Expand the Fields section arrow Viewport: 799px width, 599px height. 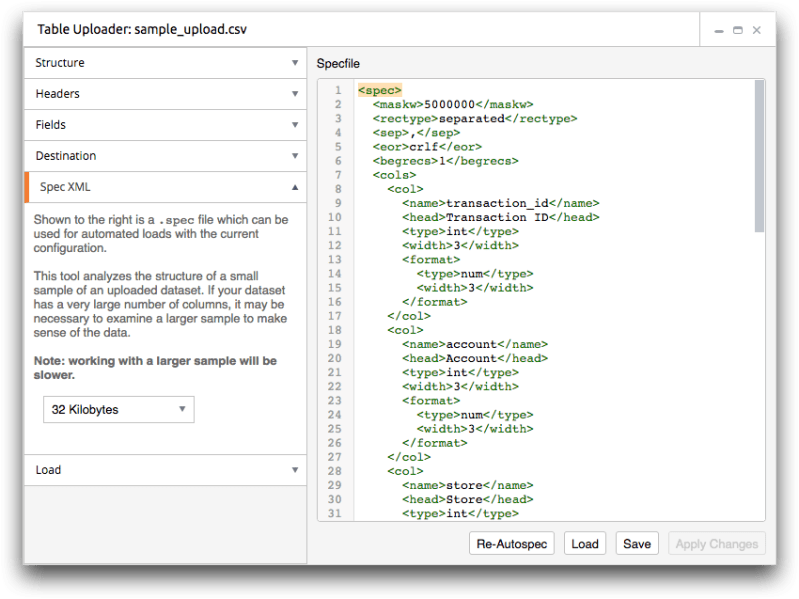click(x=295, y=125)
